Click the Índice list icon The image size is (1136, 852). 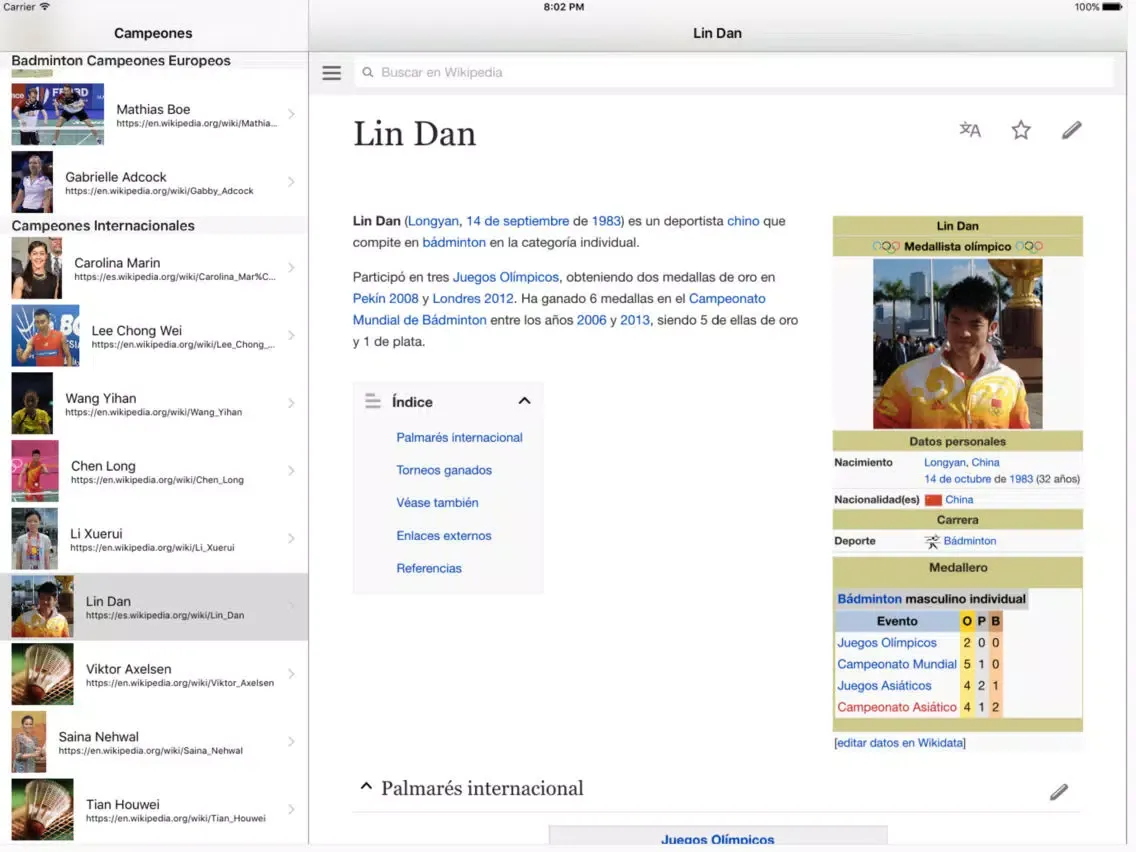click(372, 401)
